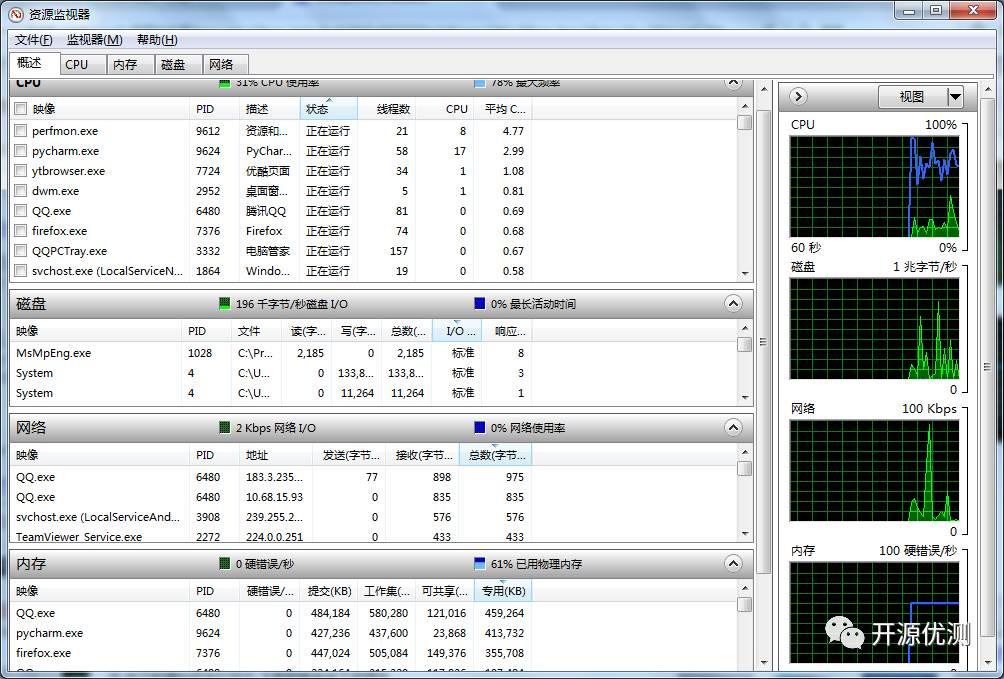Click the 视图 button
The width and height of the screenshot is (1004, 679).
(x=912, y=97)
